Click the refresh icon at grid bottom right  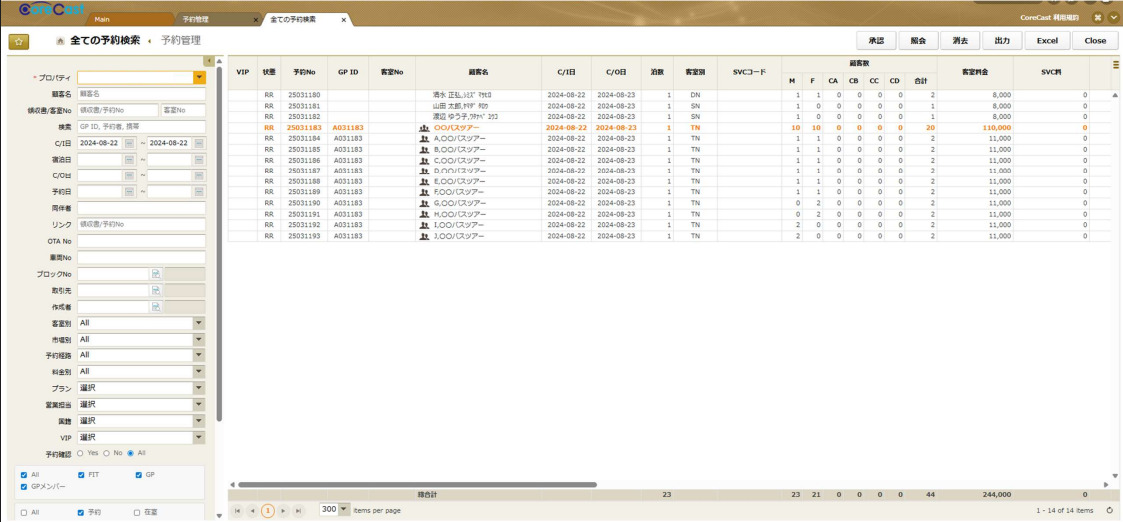click(1109, 510)
